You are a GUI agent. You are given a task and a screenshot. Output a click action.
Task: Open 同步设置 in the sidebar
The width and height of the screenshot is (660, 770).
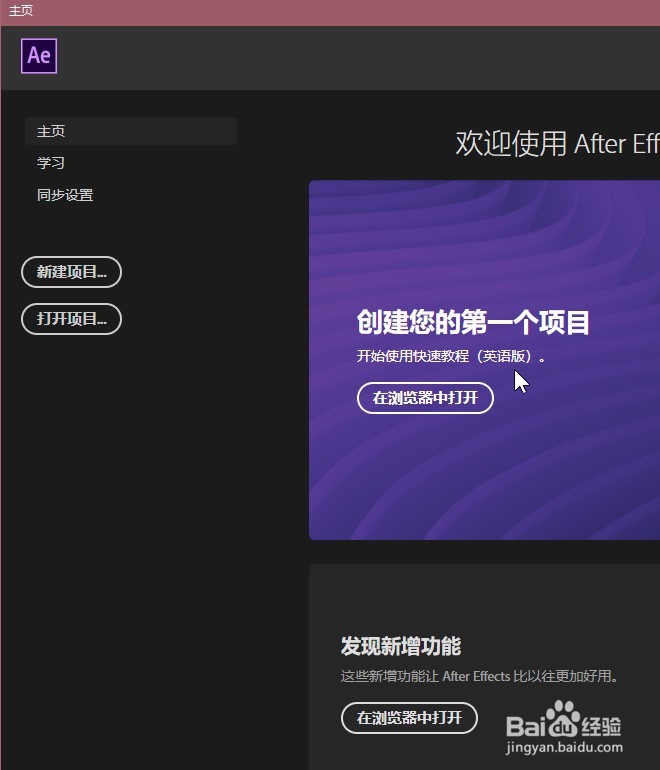click(x=65, y=195)
